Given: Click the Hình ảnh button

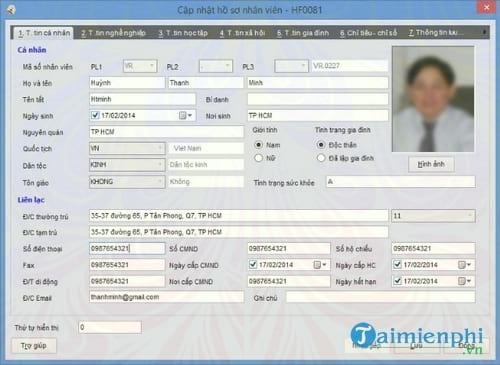Looking at the screenshot, I should coord(431,164).
